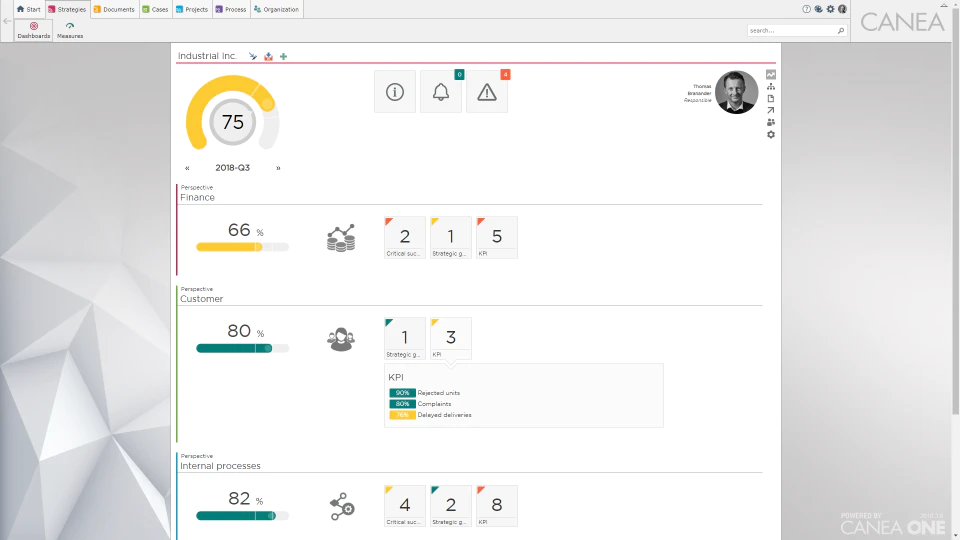Expand Internal processes KPI tile showing 8

(x=497, y=506)
